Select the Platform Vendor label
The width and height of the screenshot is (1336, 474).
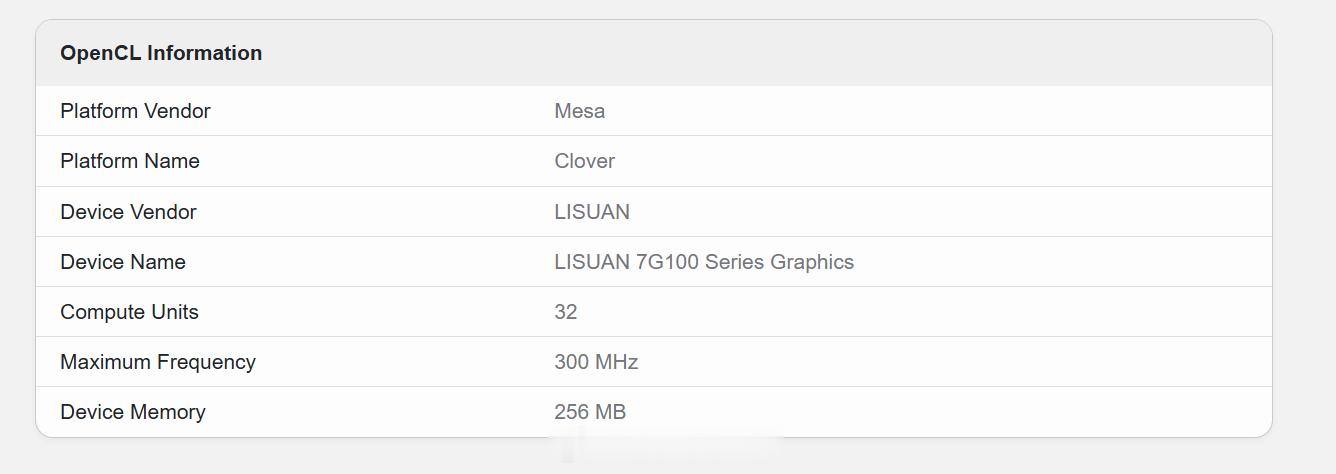tap(135, 111)
